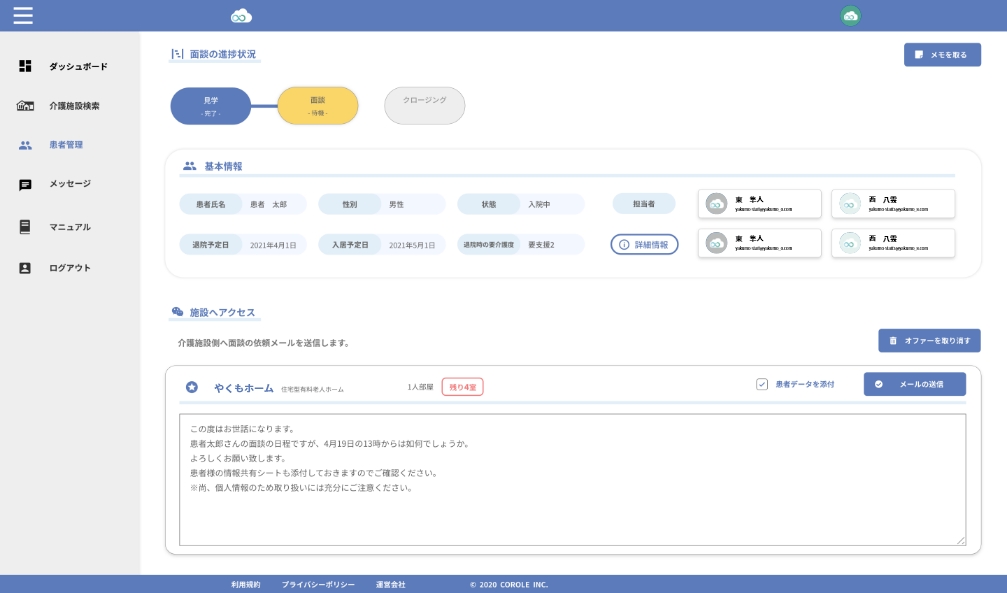Click the オファーを取り消す button
Viewport: 1007px width, 593px height.
[x=929, y=341]
